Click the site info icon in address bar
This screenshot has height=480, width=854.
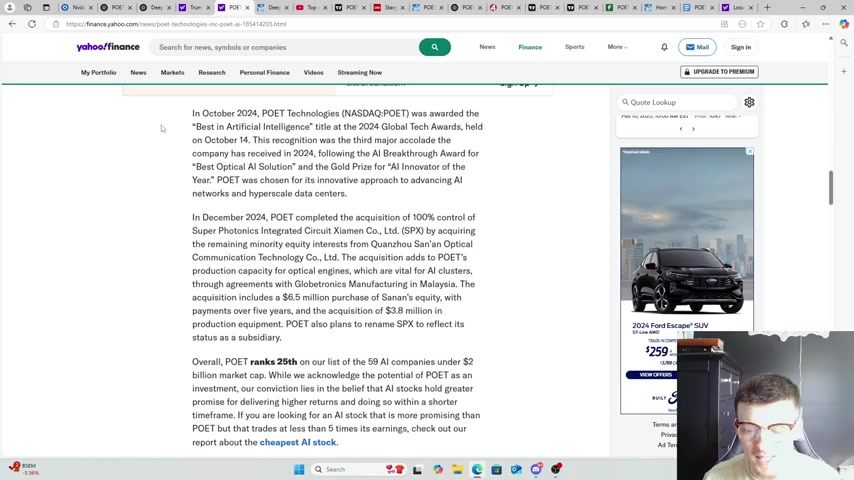tap(56, 24)
